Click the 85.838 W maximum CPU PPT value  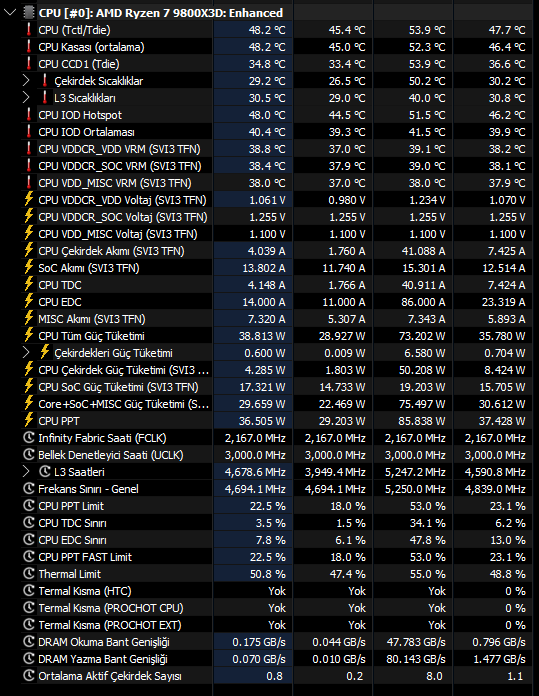tap(422, 421)
